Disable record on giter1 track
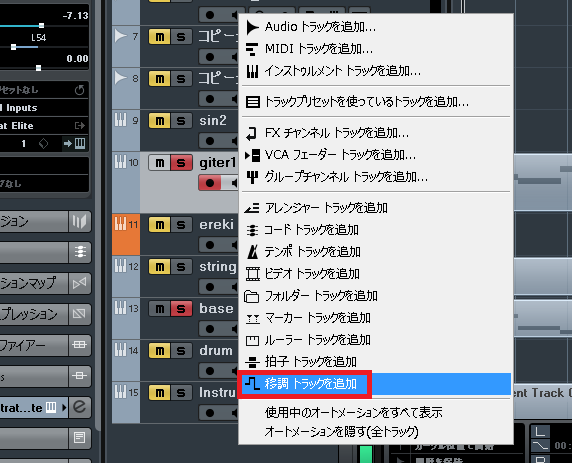The image size is (572, 463). pos(210,183)
